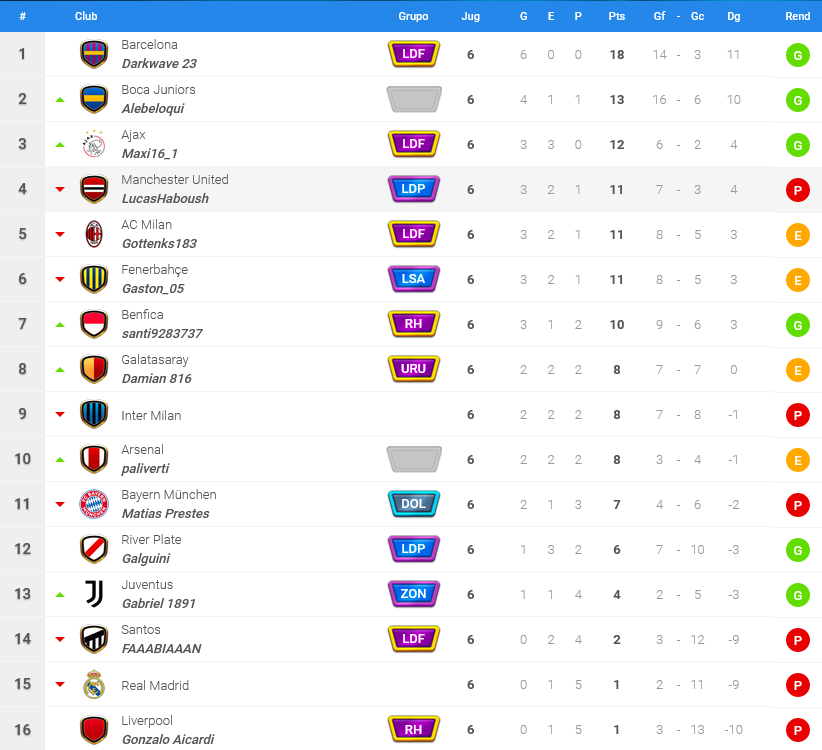This screenshot has width=822, height=750.
Task: Select the Rend column header
Action: pos(797,16)
